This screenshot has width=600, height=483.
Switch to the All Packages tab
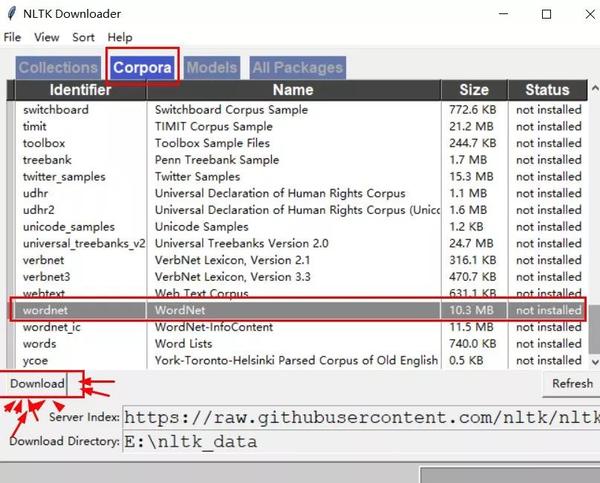point(297,68)
